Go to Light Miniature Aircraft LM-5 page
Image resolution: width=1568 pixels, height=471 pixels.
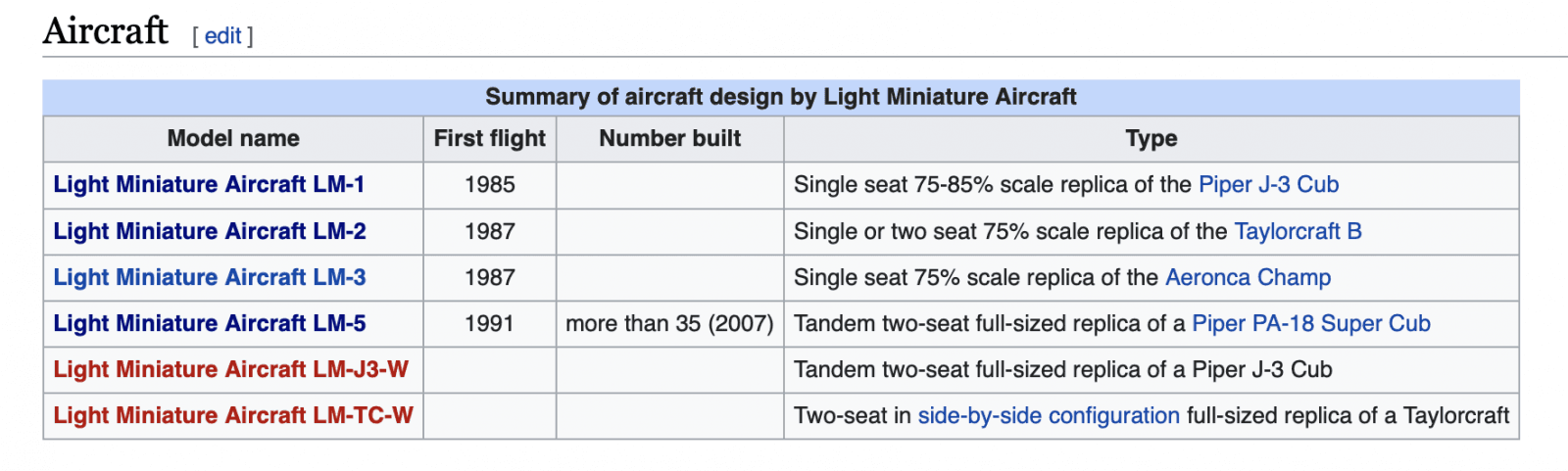[x=210, y=323]
